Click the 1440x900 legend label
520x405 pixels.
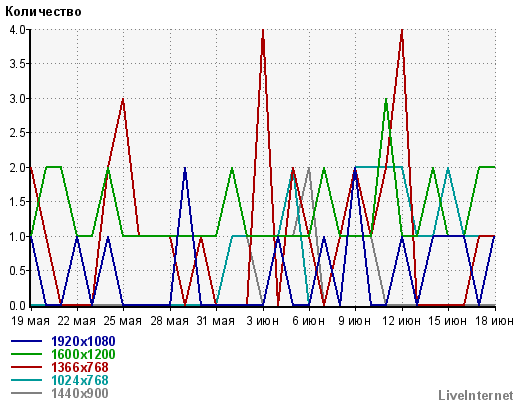tap(80, 393)
